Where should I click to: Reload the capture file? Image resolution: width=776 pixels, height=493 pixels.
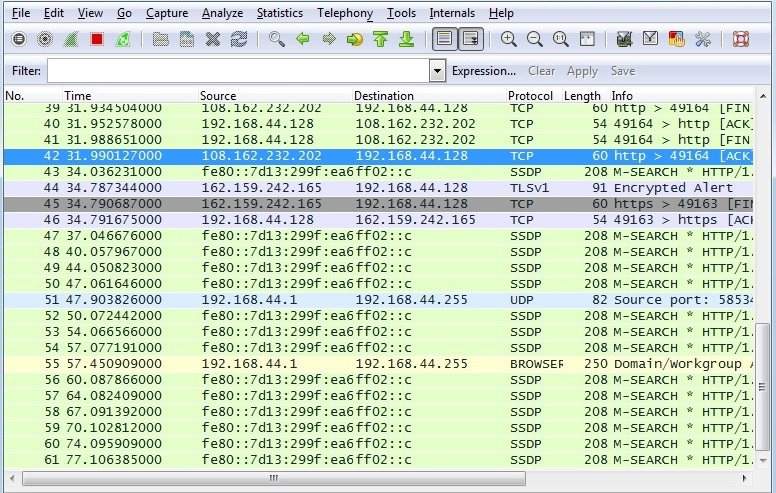point(238,40)
